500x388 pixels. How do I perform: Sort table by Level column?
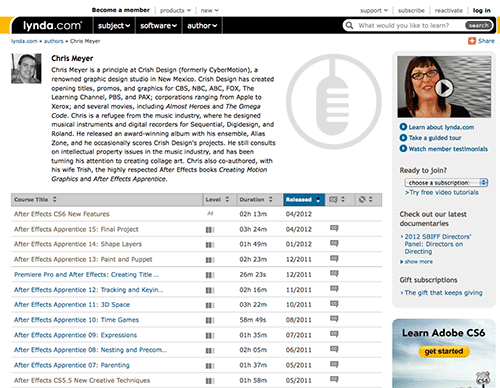220,199
